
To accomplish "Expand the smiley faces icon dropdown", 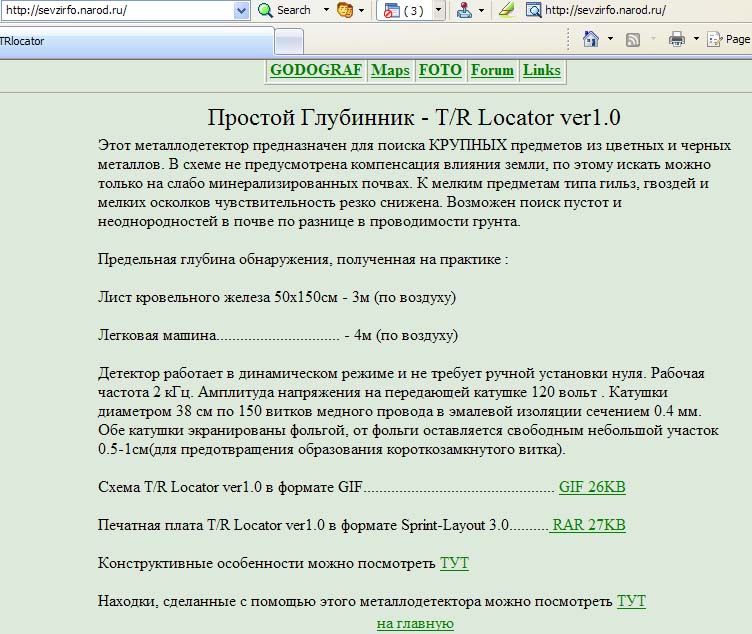I will tap(362, 10).
